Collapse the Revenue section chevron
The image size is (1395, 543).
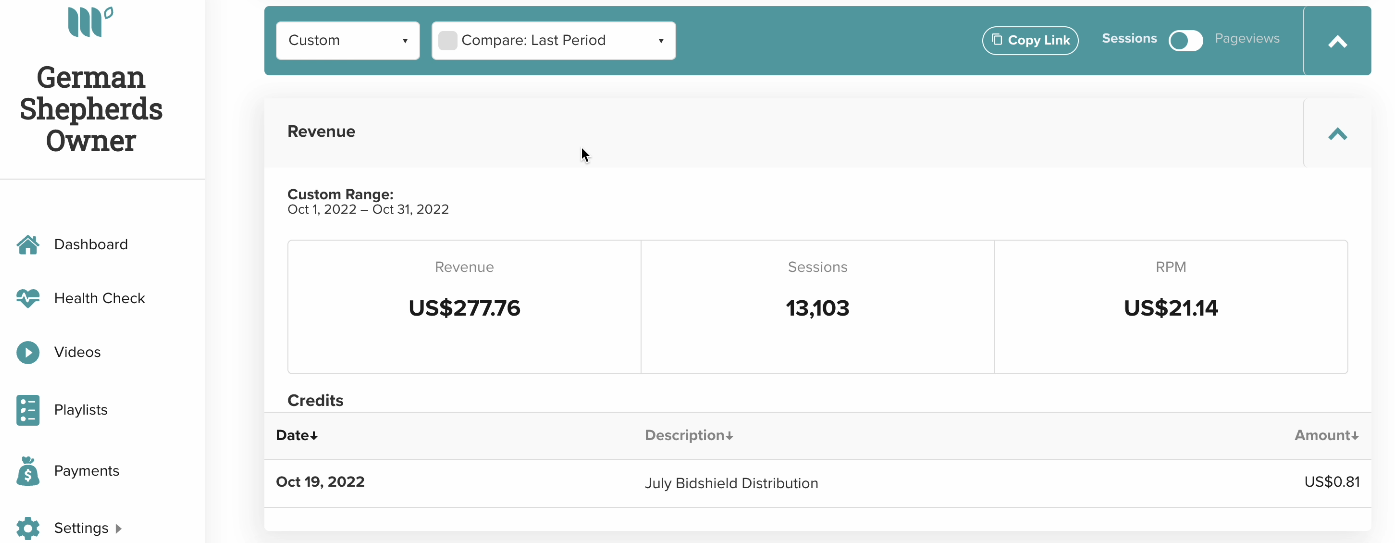point(1338,133)
